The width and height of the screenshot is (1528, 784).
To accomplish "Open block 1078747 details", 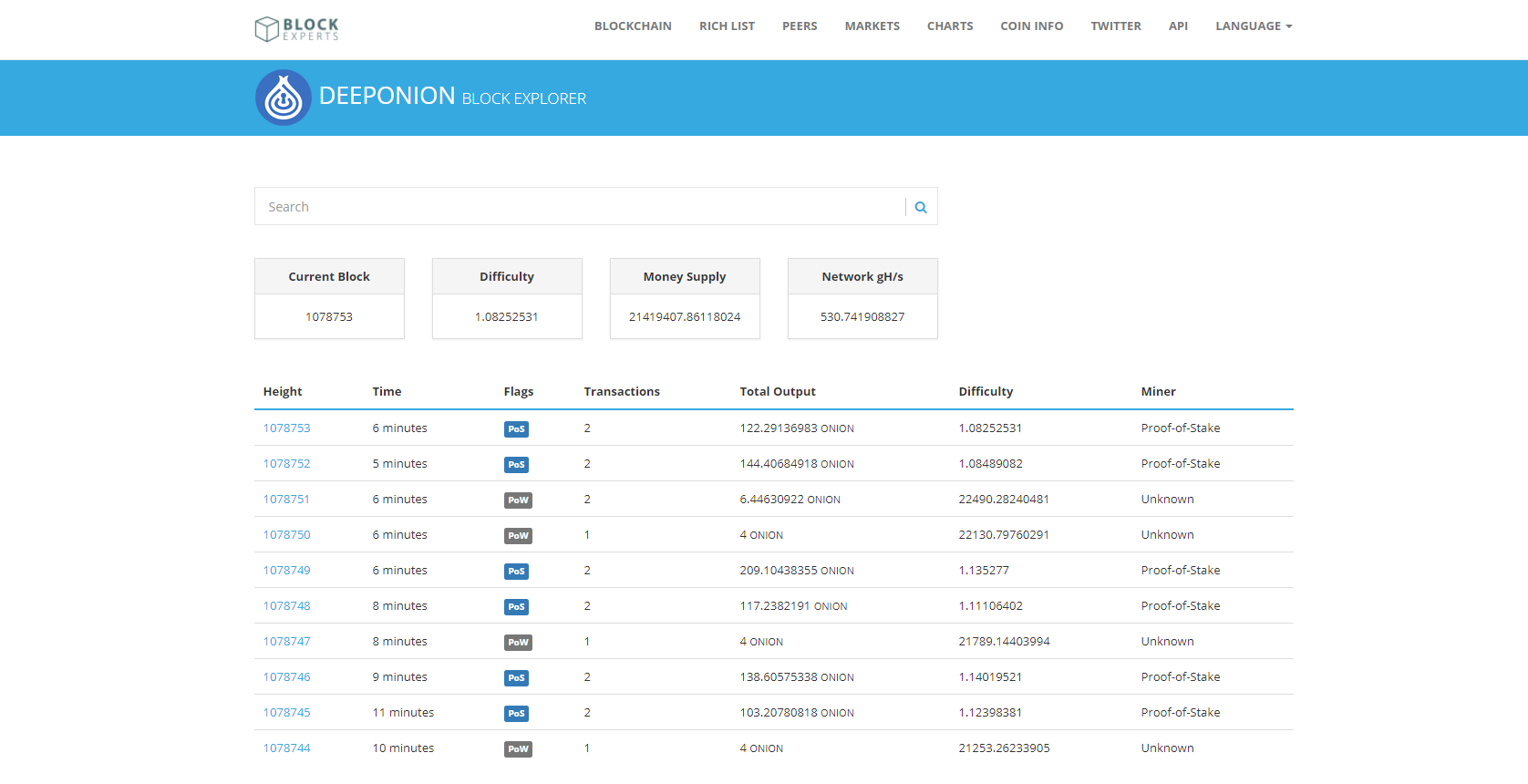I will [x=286, y=641].
